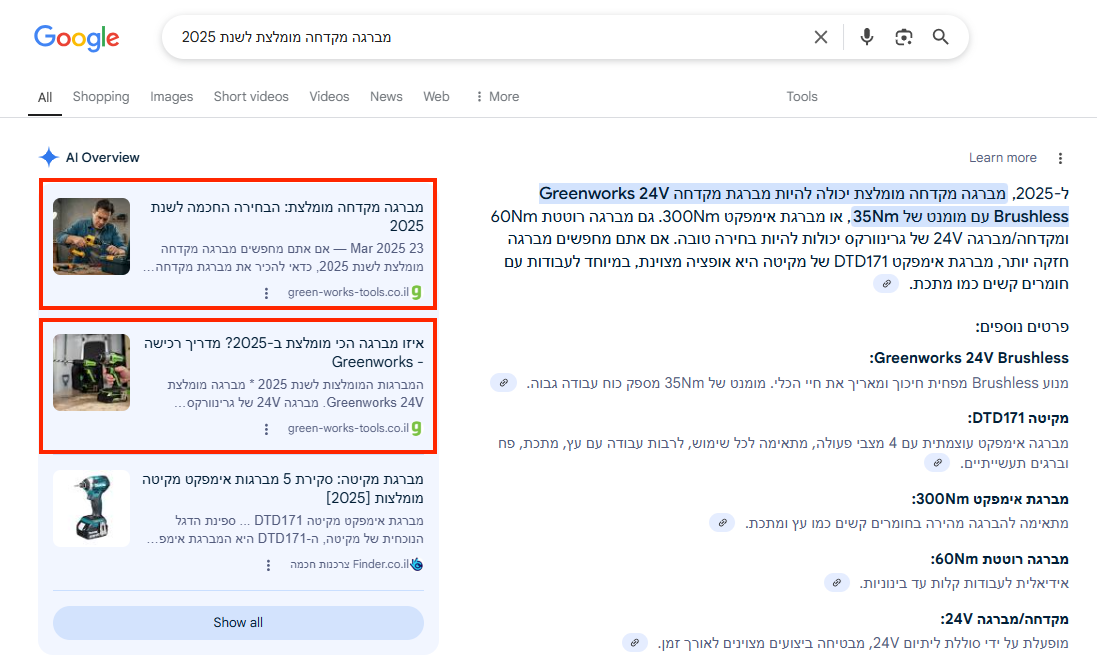1097x670 pixels.
Task: Clear the search query with the X icon
Action: (x=821, y=37)
